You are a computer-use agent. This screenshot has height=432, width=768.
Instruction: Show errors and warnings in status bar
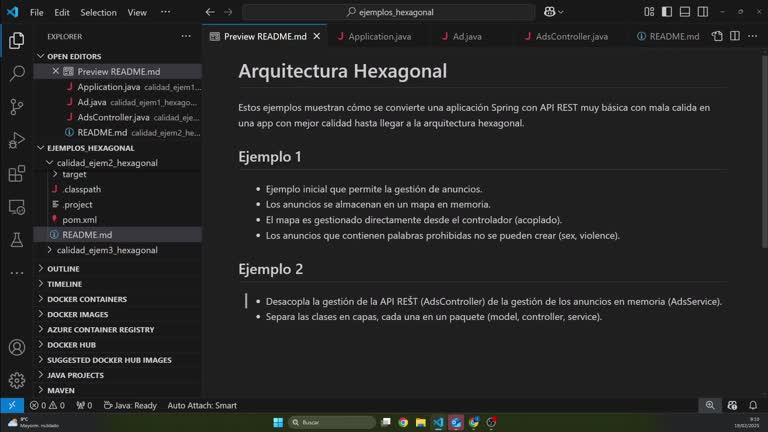(x=47, y=405)
